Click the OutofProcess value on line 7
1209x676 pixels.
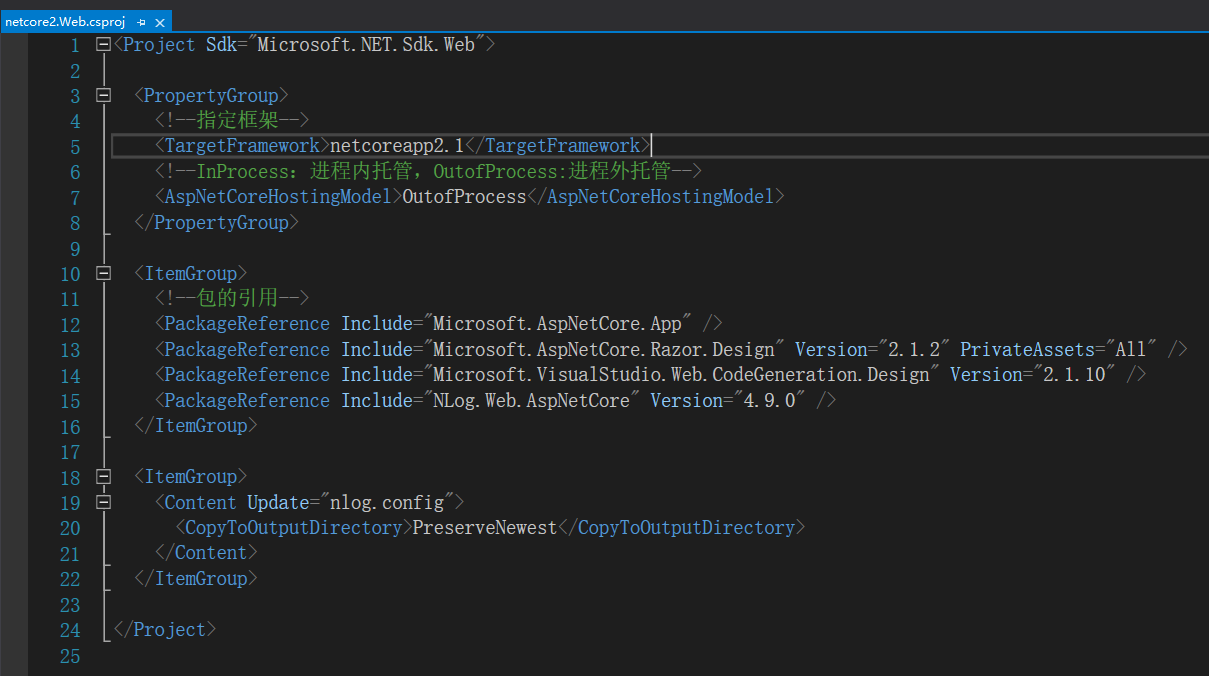(x=464, y=197)
